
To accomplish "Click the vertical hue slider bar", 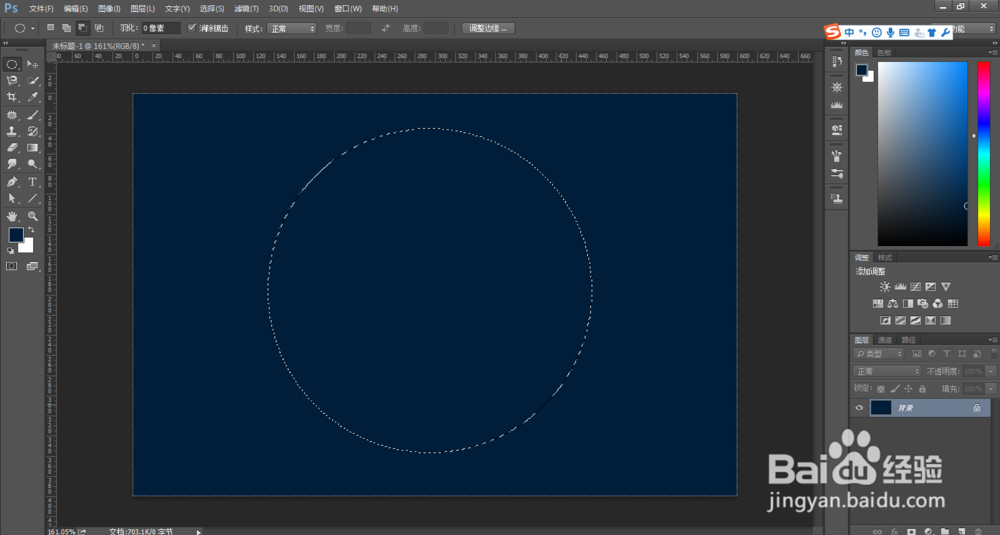I will point(983,154).
